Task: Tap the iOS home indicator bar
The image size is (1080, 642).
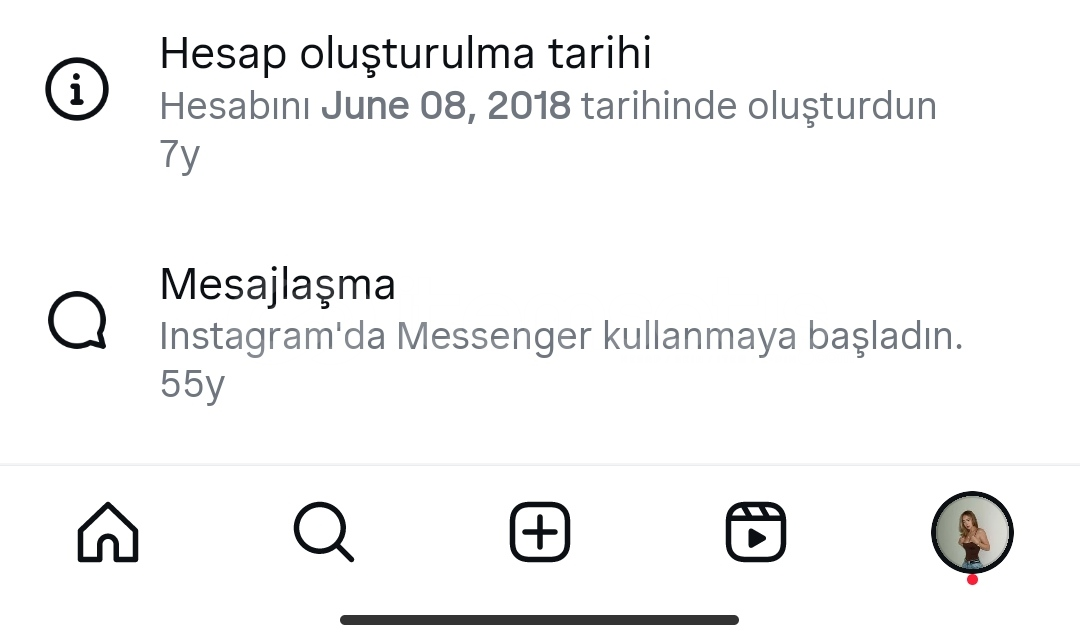Action: tap(539, 620)
